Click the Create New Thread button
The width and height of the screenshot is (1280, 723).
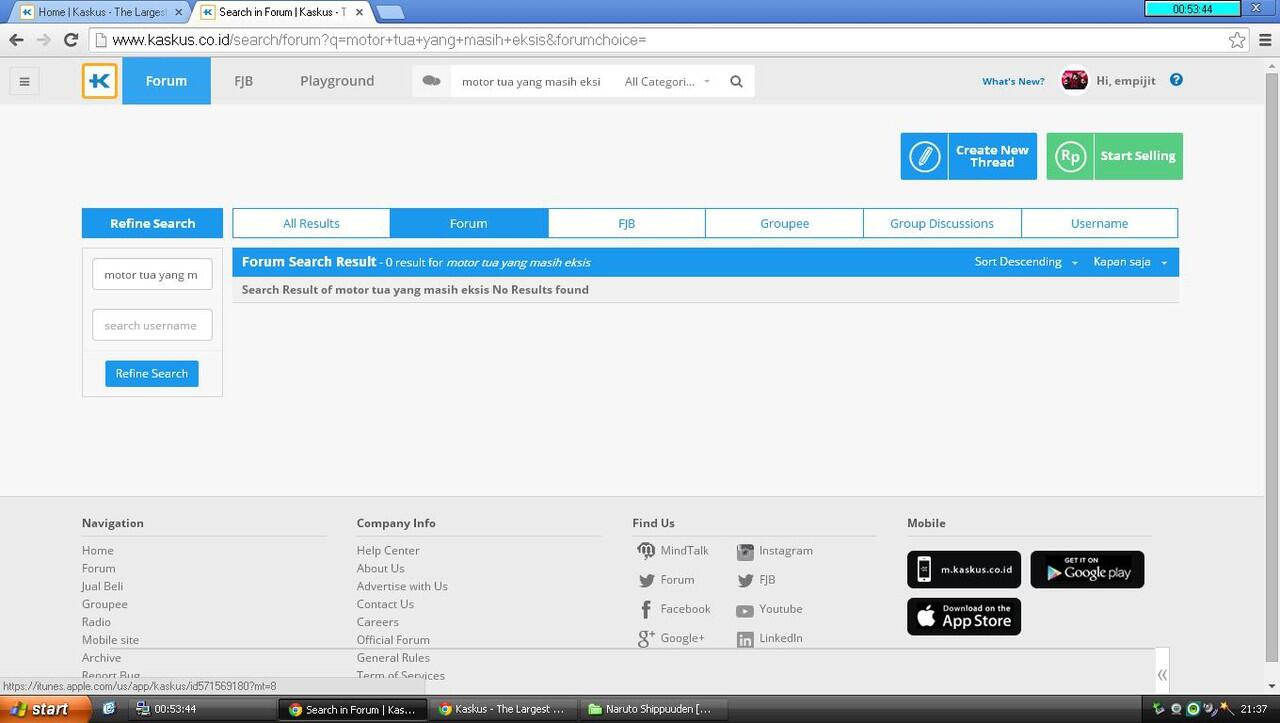[x=969, y=156]
